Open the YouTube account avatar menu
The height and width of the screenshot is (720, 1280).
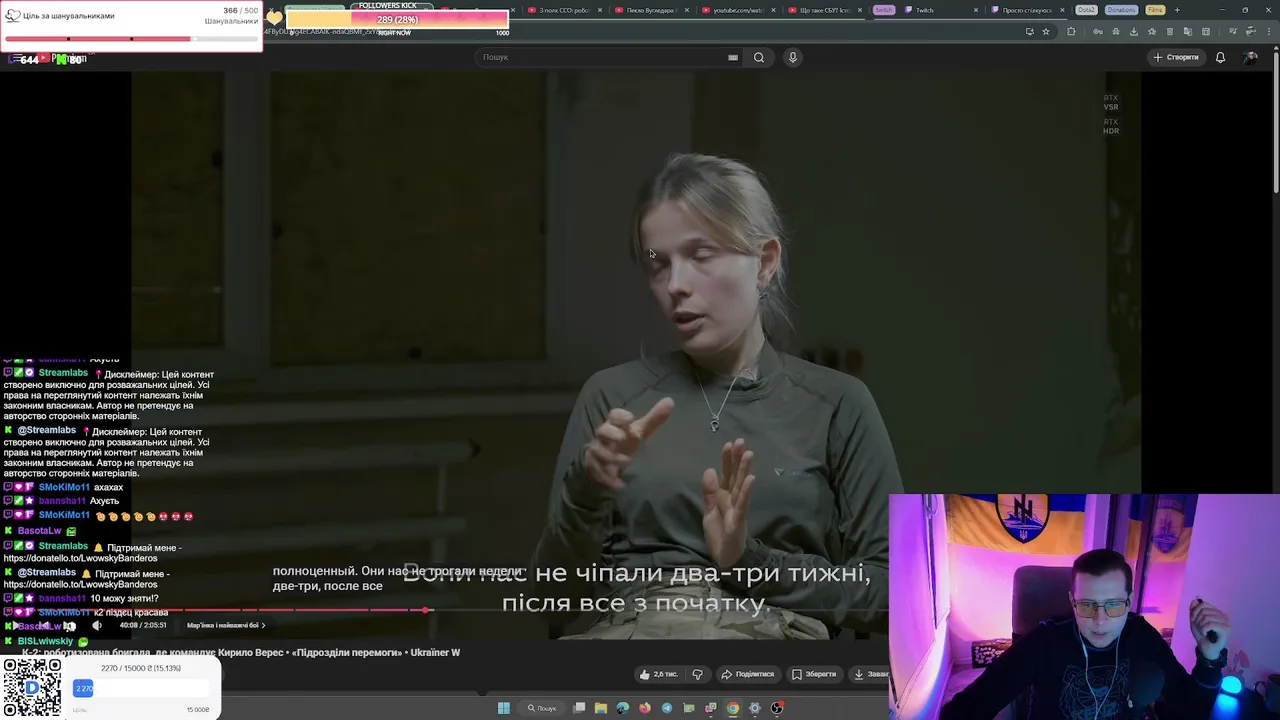[x=1250, y=57]
